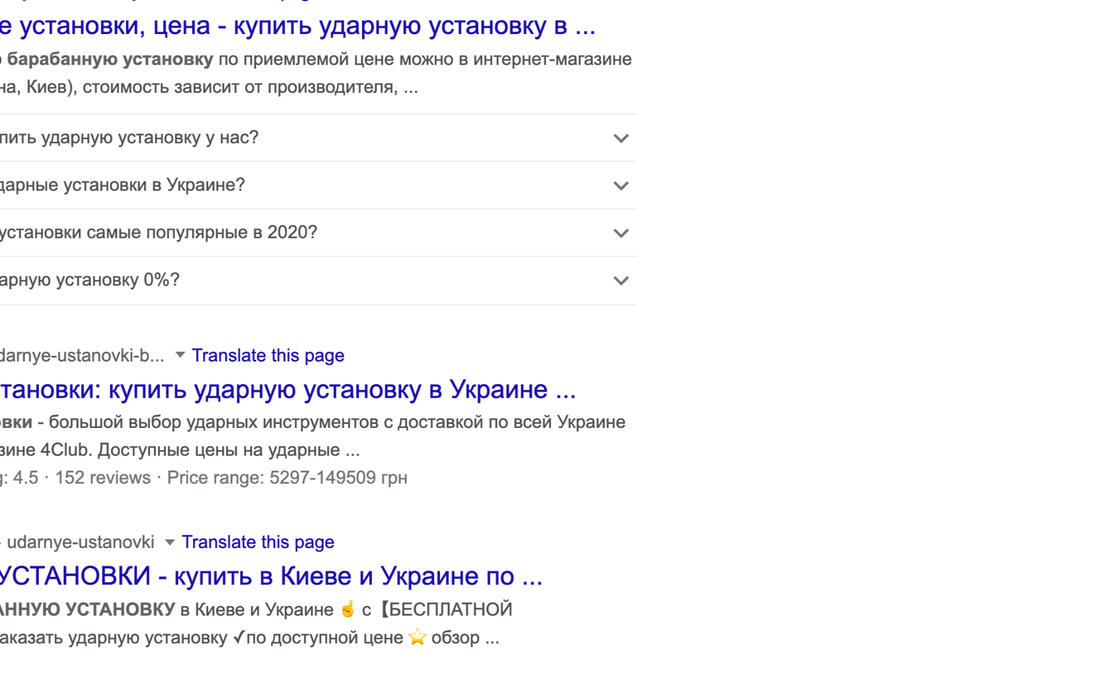Translate the 4Club result page
The width and height of the screenshot is (1110, 693).
point(267,355)
